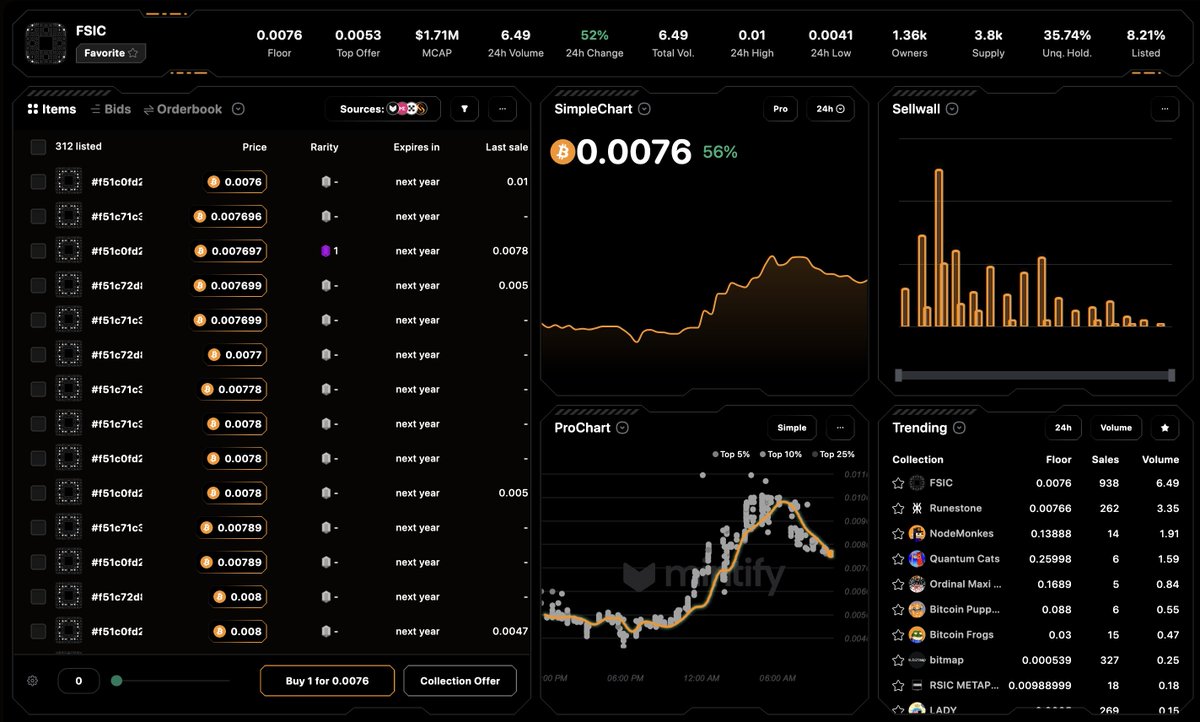Image resolution: width=1200 pixels, height=722 pixels.
Task: Click the Favorite button under FSIC
Action: point(111,53)
